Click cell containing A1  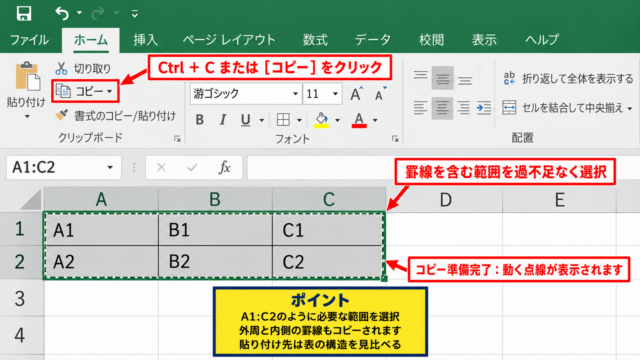pos(101,229)
